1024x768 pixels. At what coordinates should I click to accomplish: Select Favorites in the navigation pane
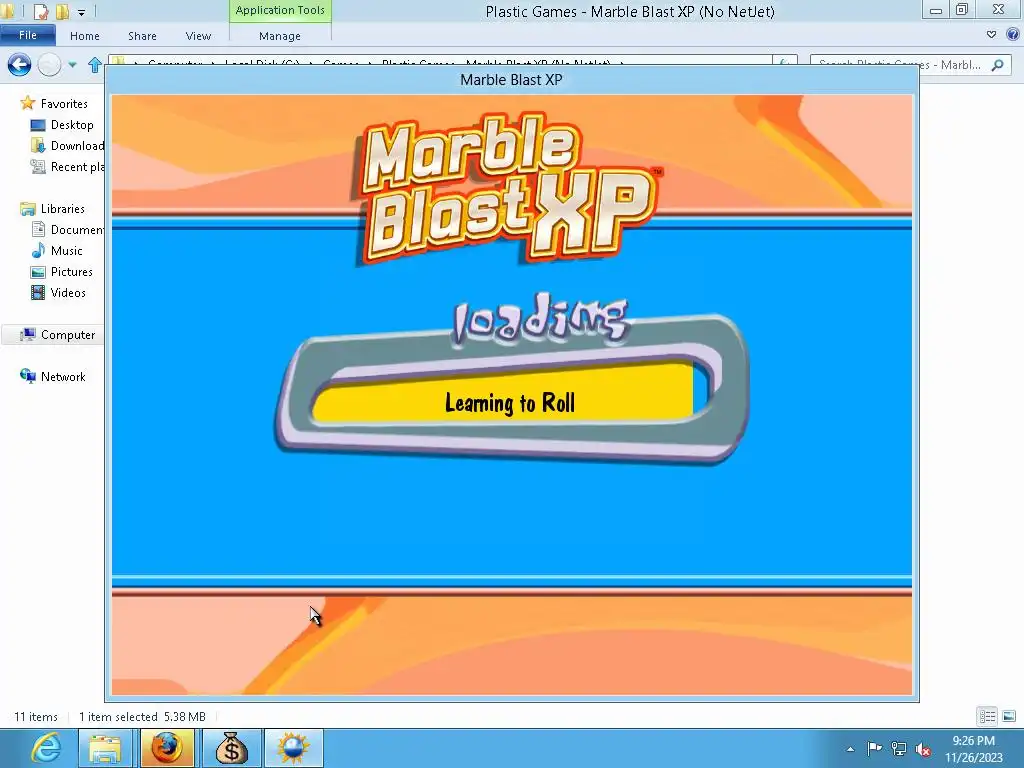coord(64,104)
